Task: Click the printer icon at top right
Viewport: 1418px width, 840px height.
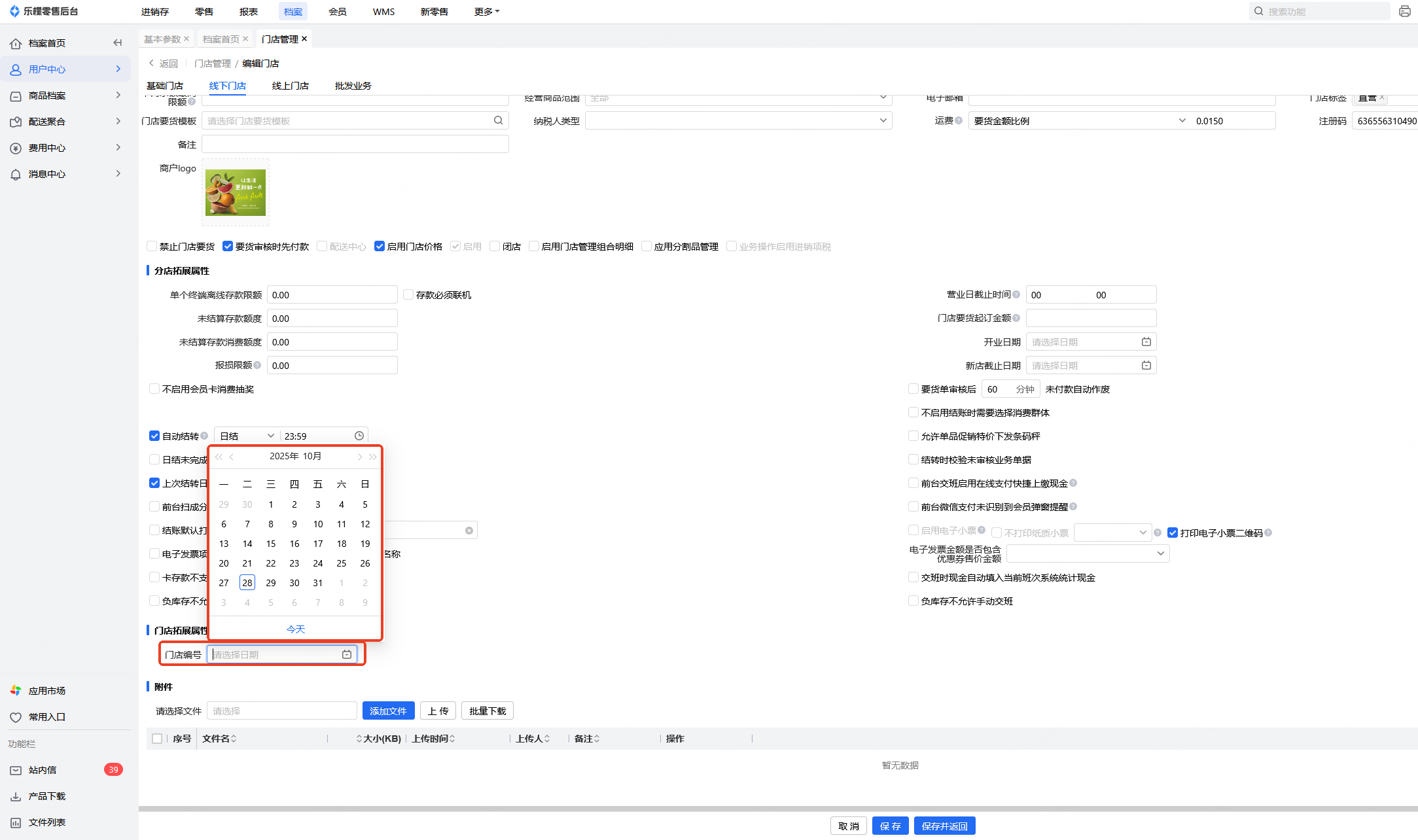Action: tap(1404, 11)
